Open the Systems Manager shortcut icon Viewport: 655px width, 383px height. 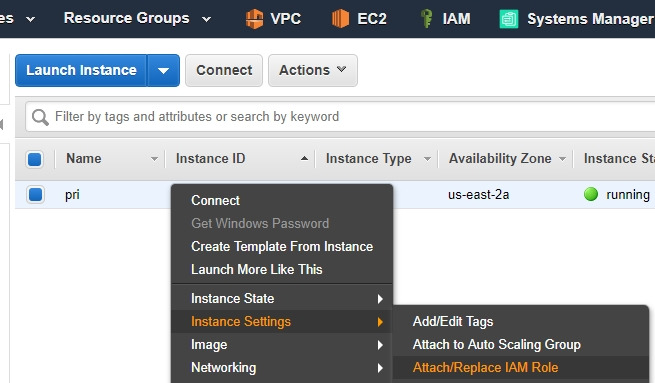point(509,19)
